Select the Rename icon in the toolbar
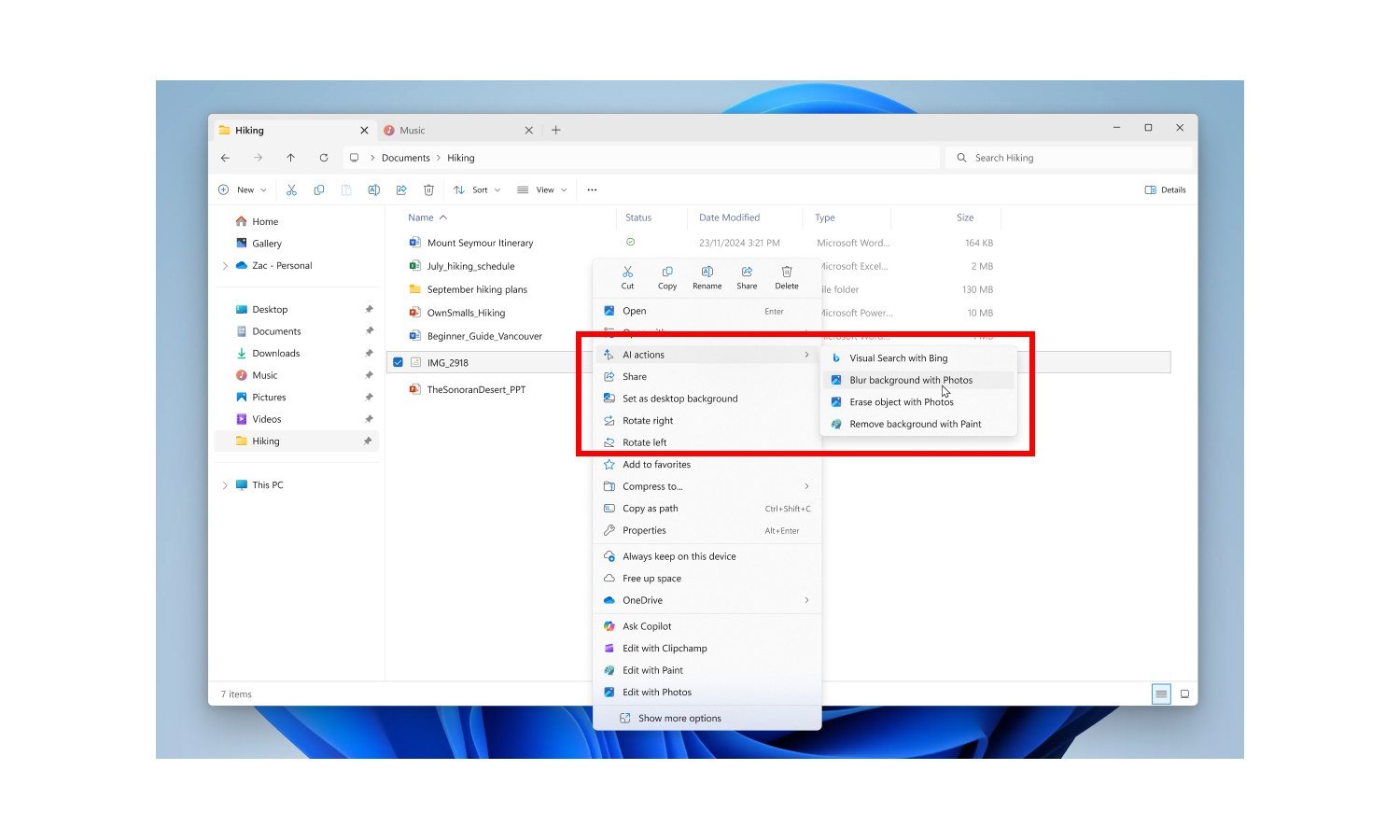Viewport: 1400px width, 840px height. coord(373,189)
